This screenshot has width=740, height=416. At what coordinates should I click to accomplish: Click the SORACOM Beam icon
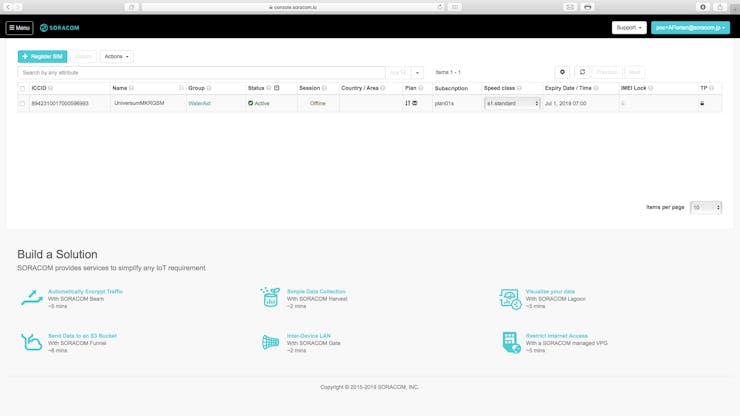tap(32, 298)
